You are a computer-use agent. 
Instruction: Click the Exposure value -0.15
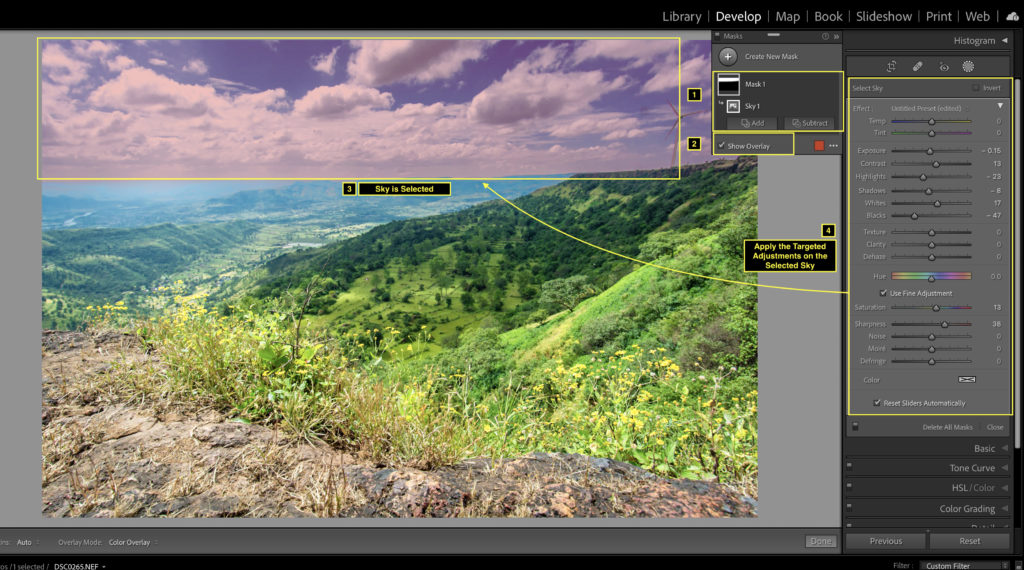pyautogui.click(x=991, y=151)
